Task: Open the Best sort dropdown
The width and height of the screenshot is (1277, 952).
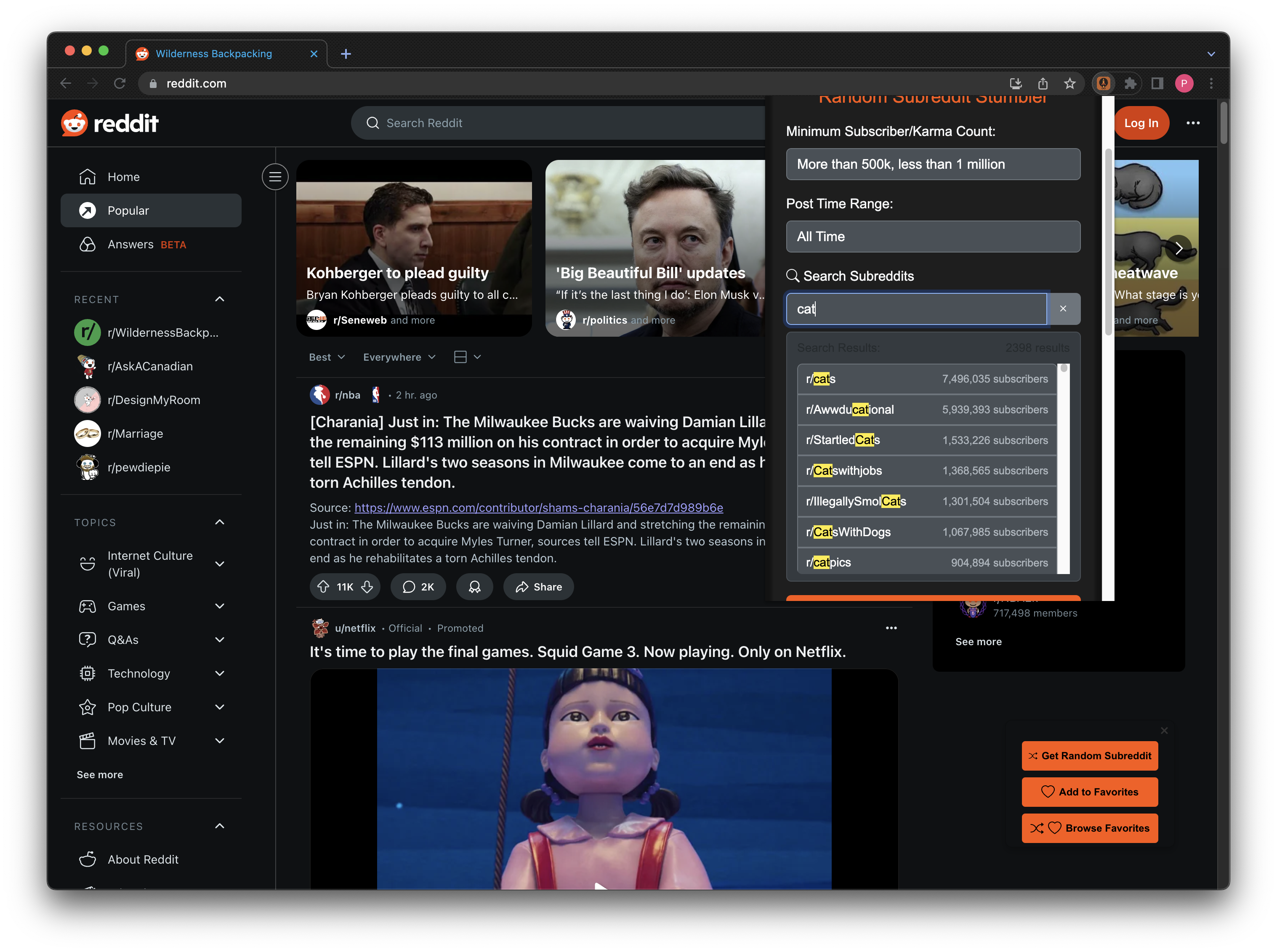Action: click(x=327, y=357)
